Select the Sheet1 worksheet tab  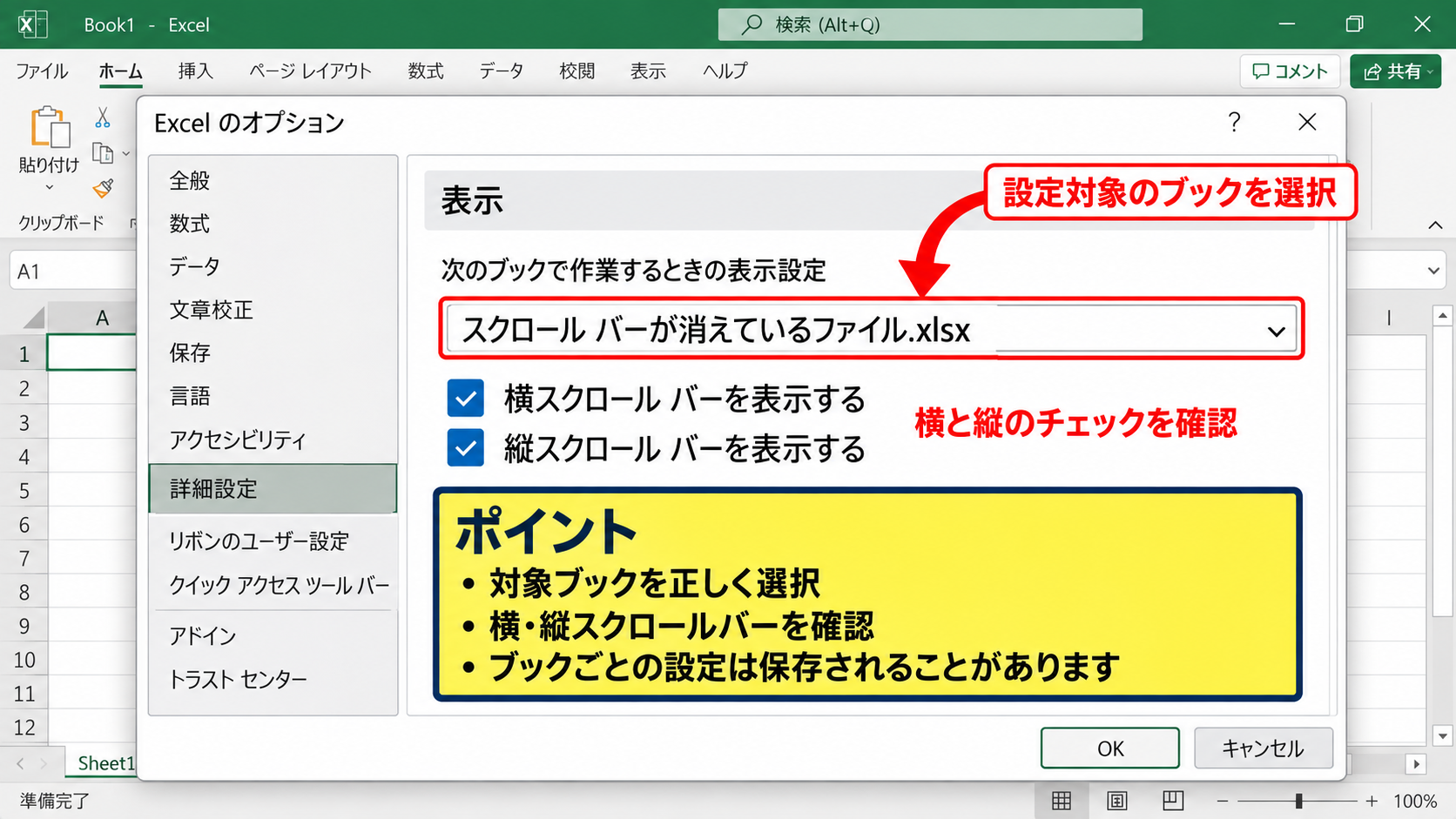coord(105,763)
